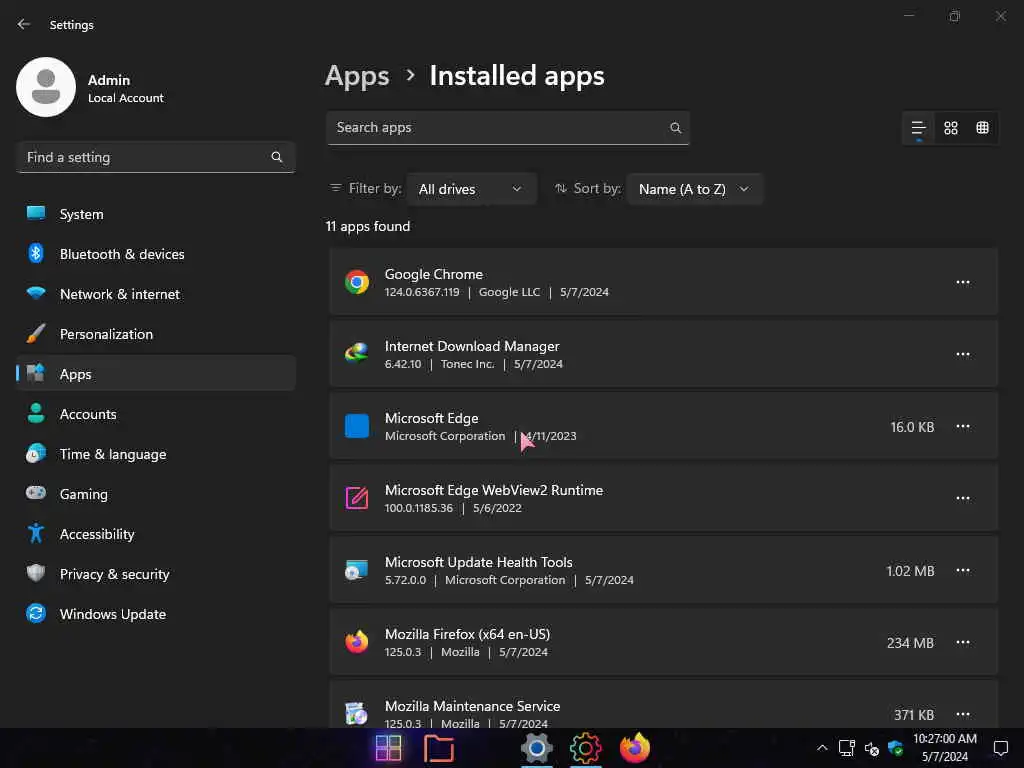Image resolution: width=1024 pixels, height=768 pixels.
Task: Click the Microsoft Edge WebView2 Runtime text
Action: pos(494,490)
